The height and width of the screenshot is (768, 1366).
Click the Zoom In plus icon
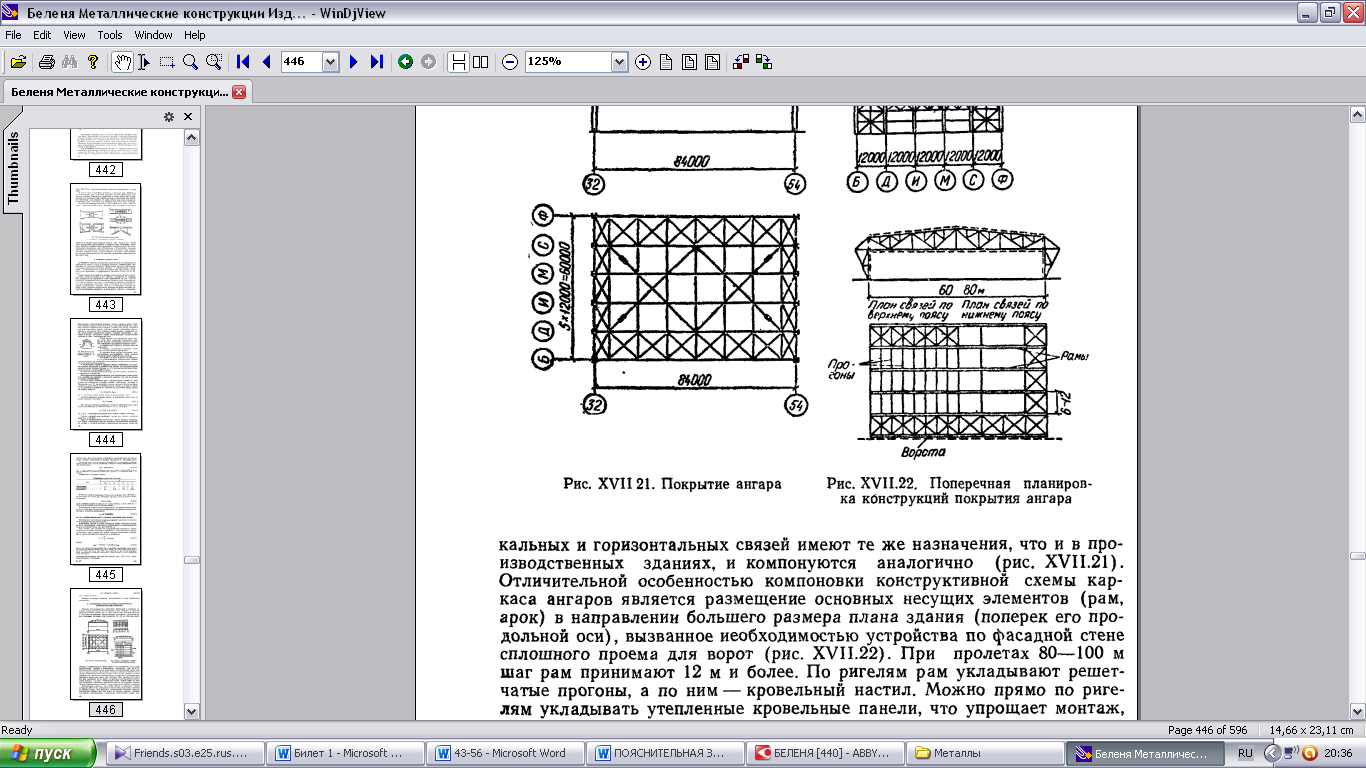pyautogui.click(x=643, y=62)
